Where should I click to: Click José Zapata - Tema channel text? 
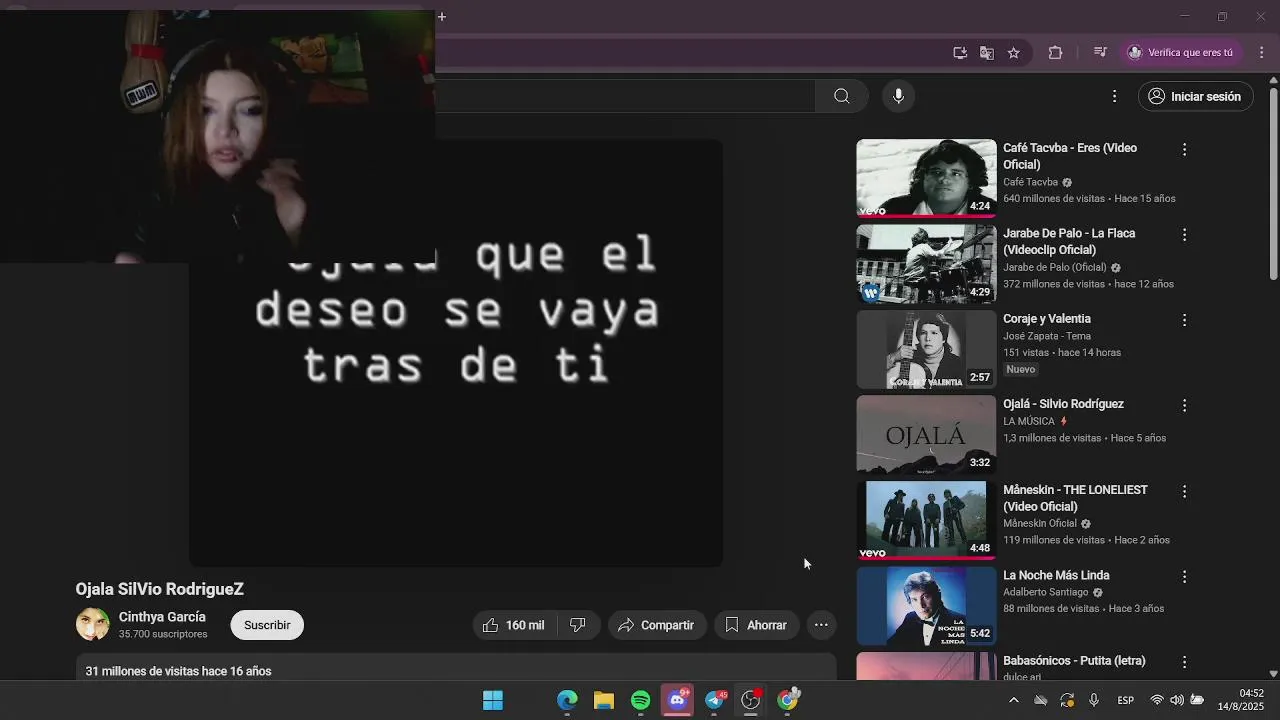tap(1047, 336)
